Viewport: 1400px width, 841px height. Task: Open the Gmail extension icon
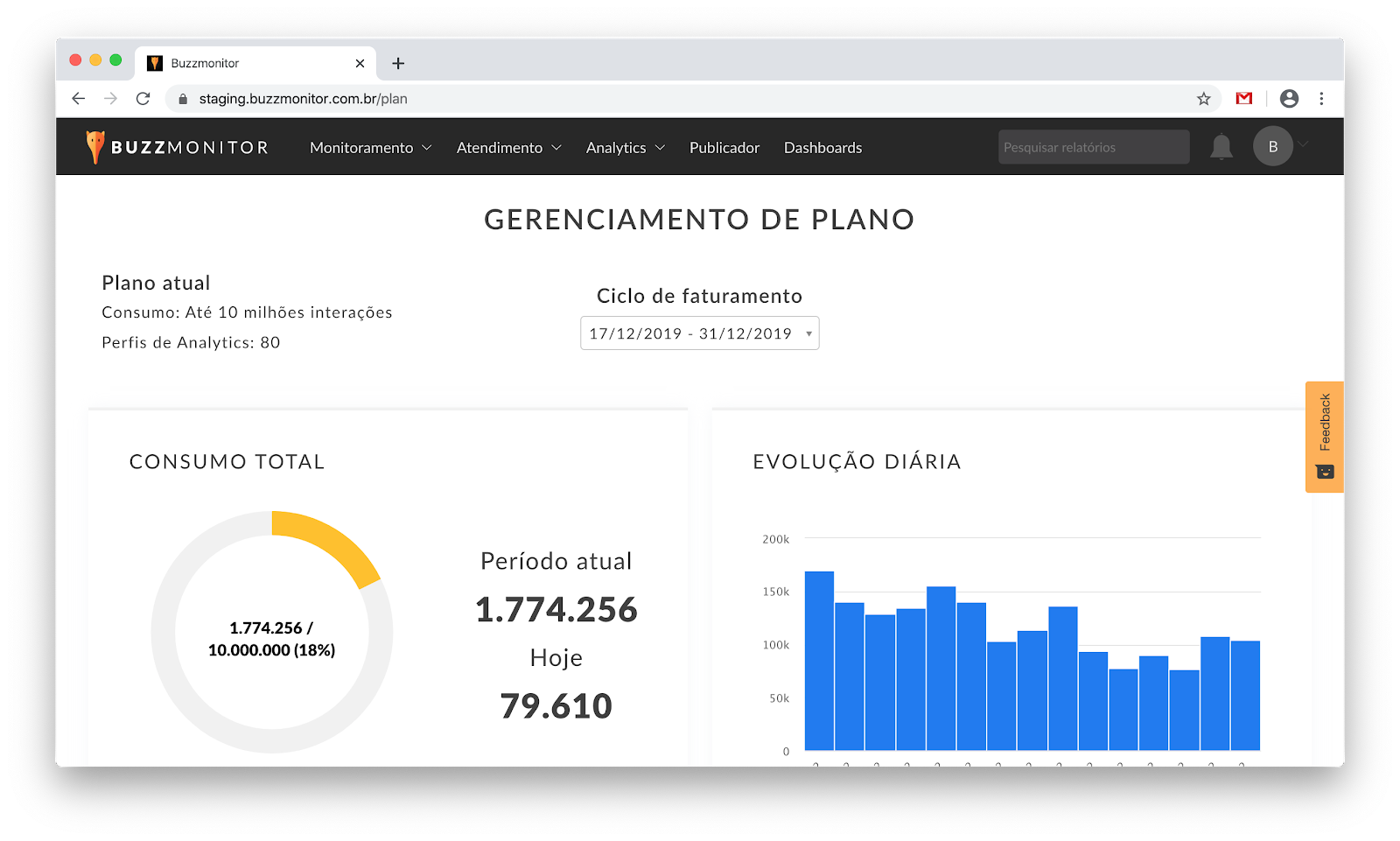1243,99
